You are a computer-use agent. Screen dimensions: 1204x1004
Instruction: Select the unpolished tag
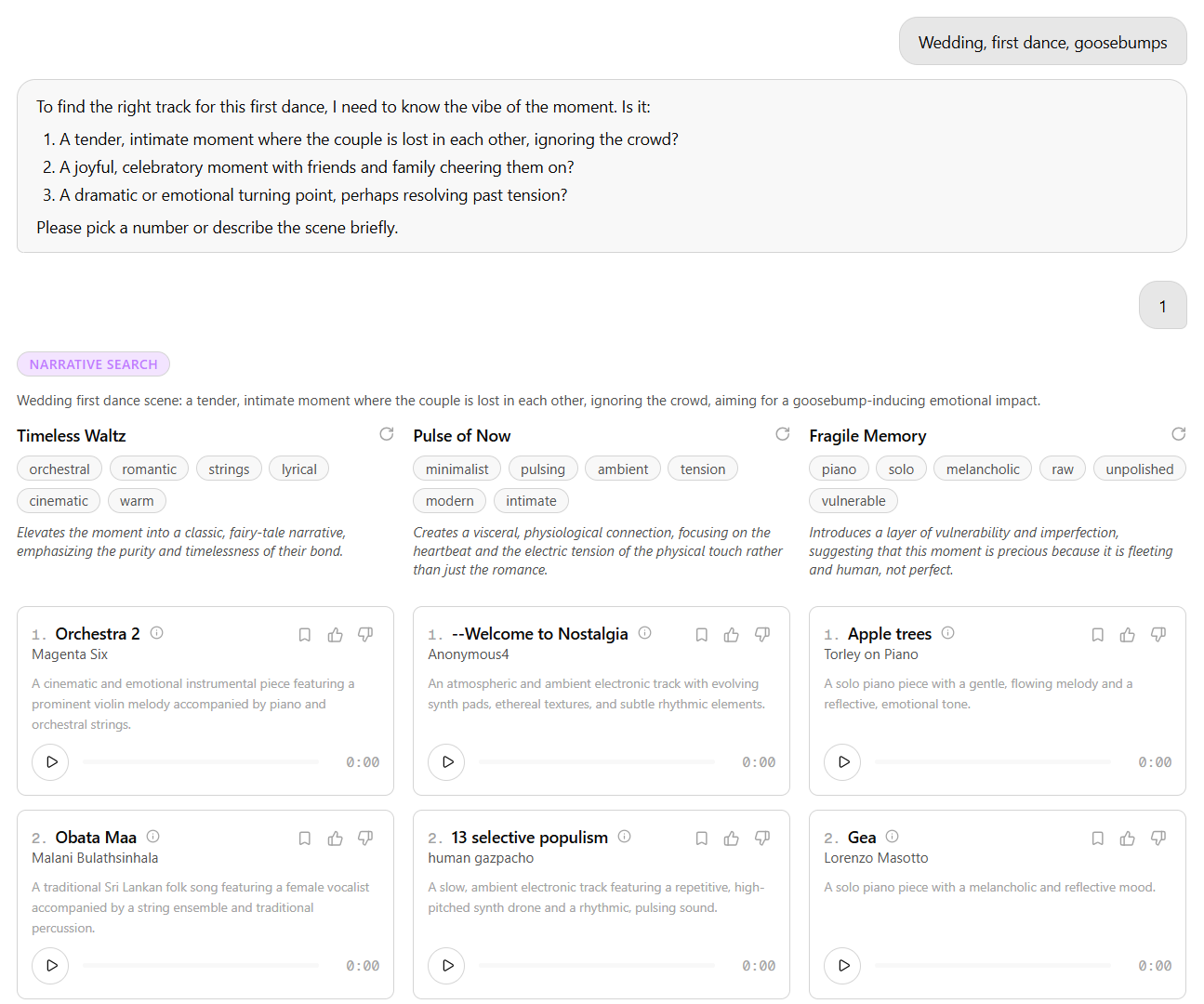(1140, 469)
